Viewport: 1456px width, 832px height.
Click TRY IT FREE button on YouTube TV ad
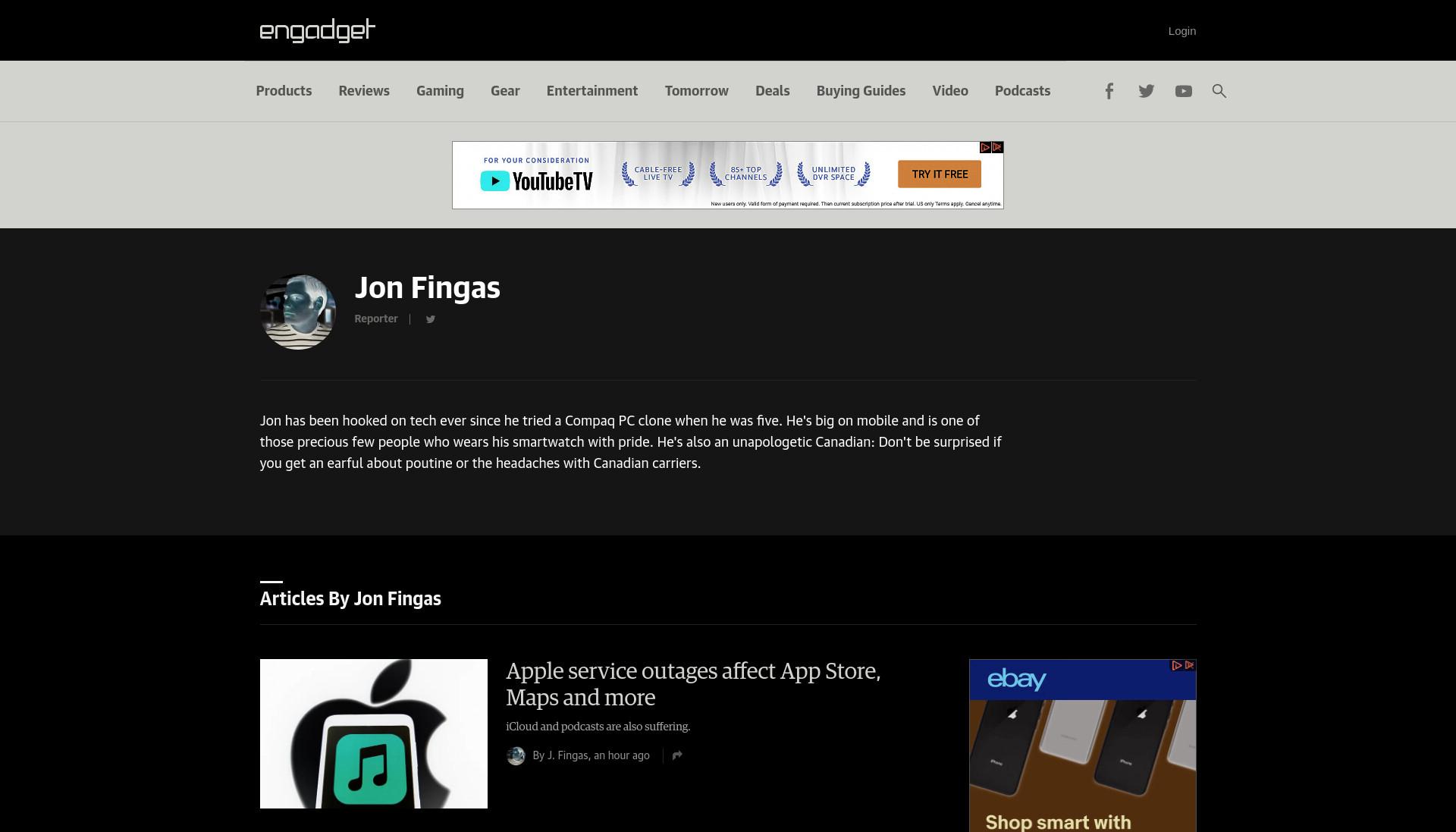coord(940,174)
